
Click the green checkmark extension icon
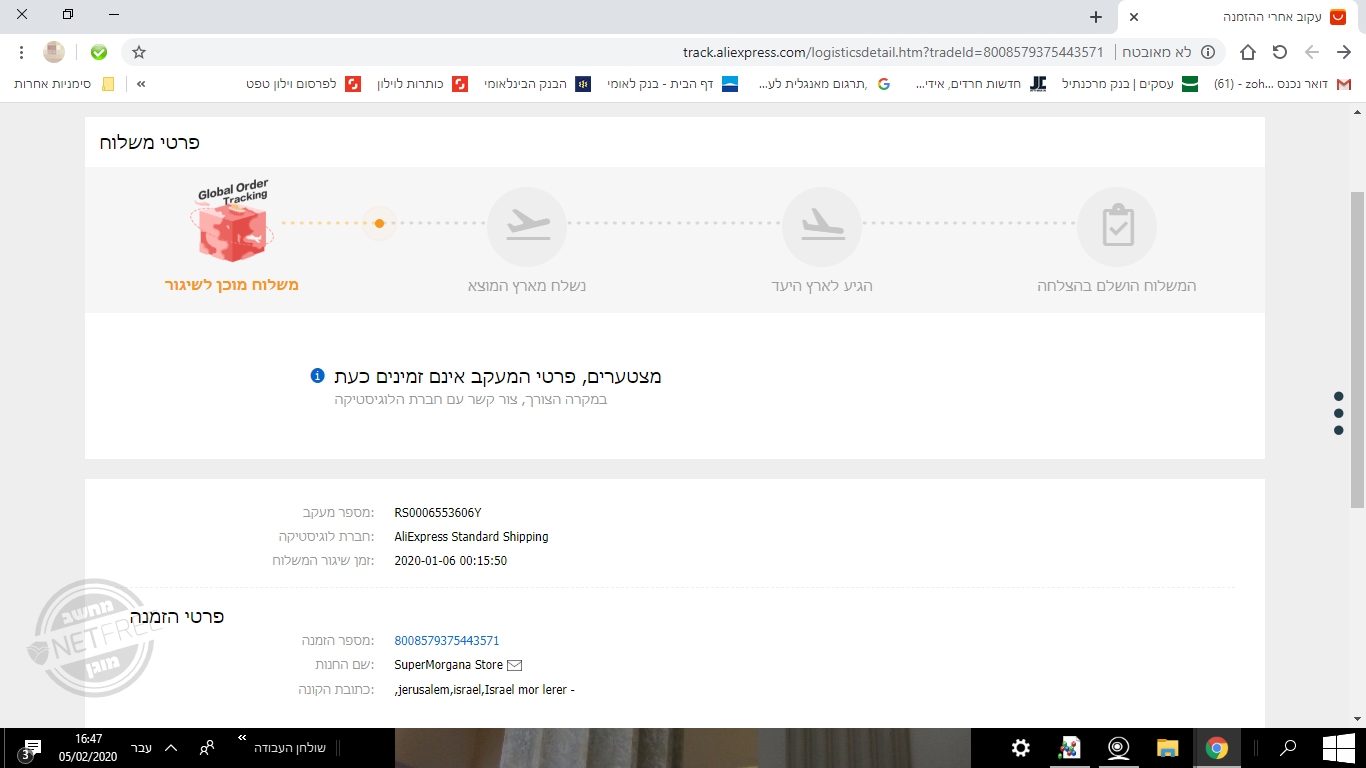[x=98, y=52]
